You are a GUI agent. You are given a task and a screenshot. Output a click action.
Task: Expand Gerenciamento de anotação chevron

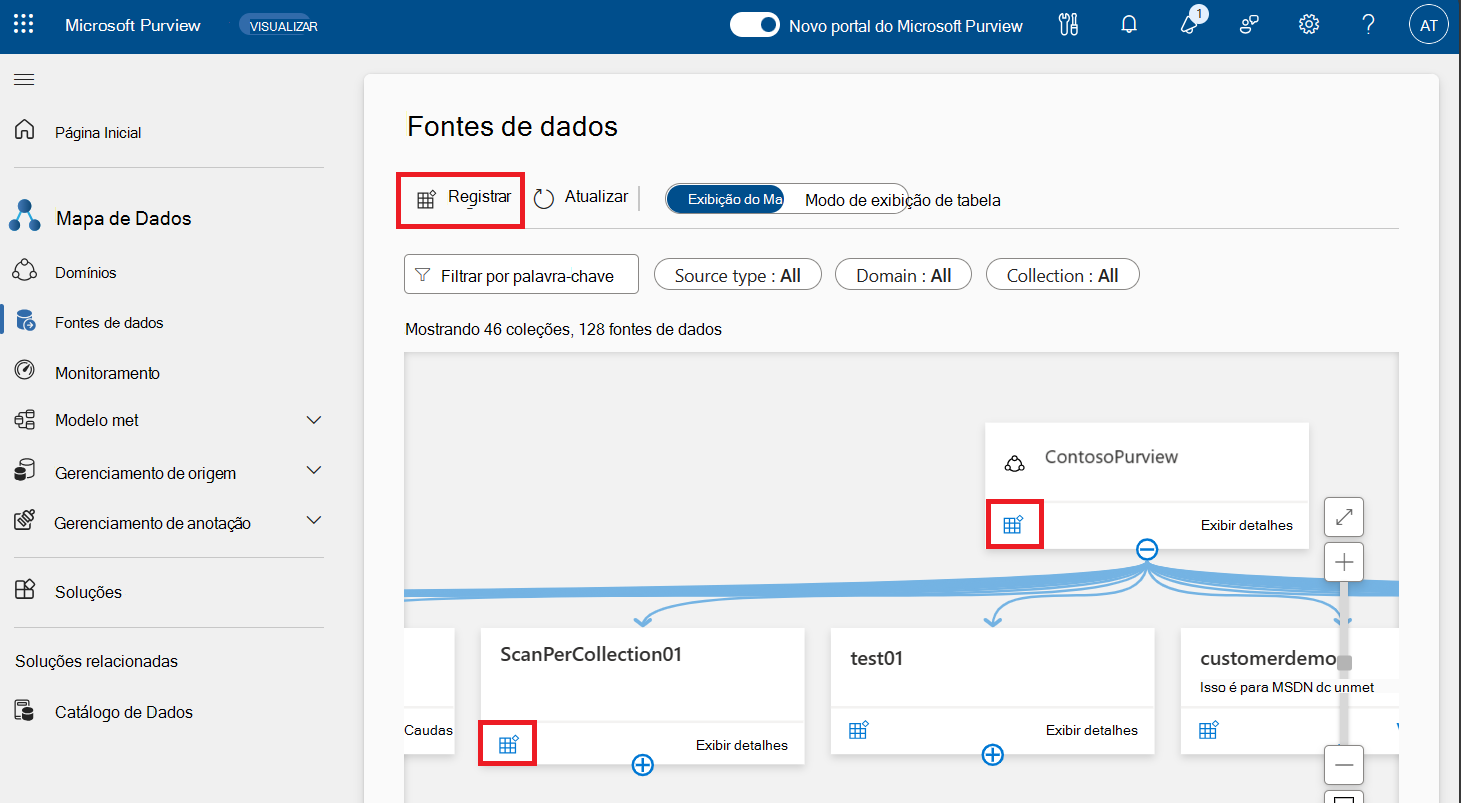click(314, 521)
